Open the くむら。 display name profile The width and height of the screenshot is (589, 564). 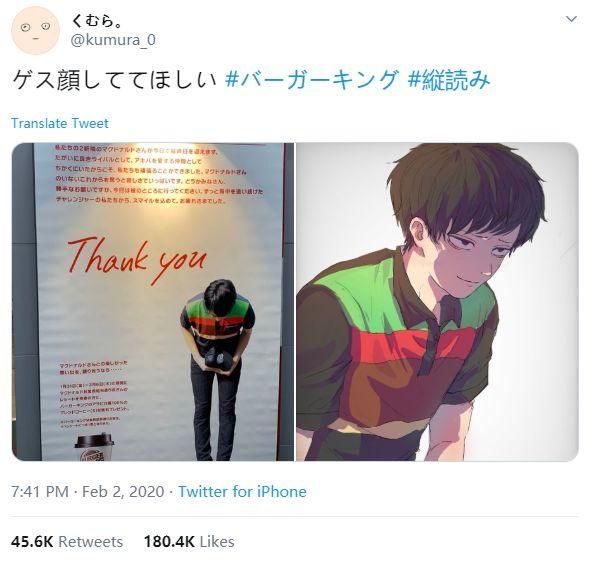(97, 21)
